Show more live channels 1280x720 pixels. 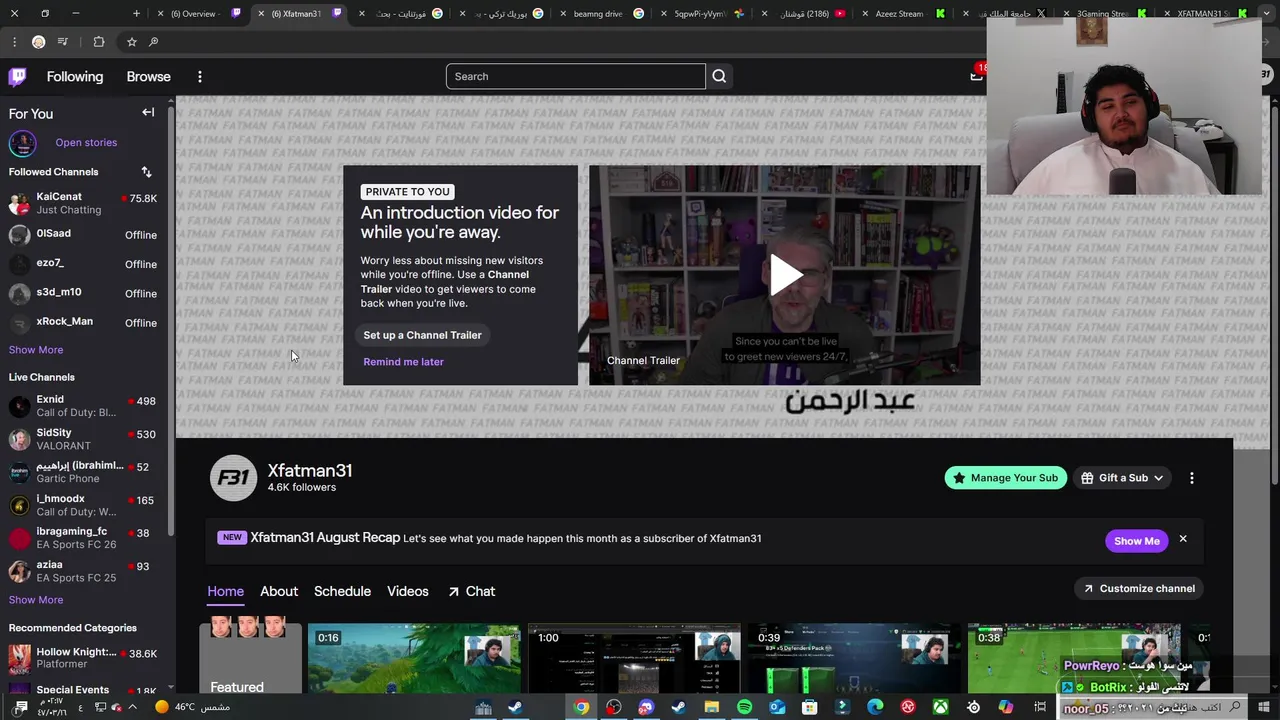click(x=36, y=600)
